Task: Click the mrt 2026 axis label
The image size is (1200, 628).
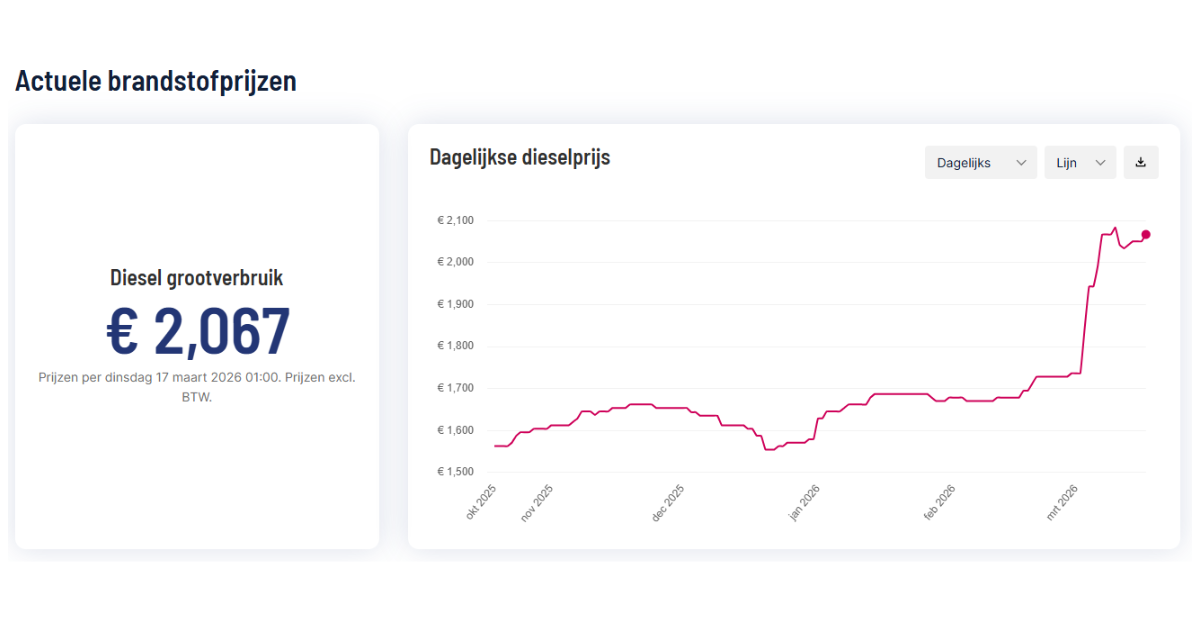Action: [1062, 502]
